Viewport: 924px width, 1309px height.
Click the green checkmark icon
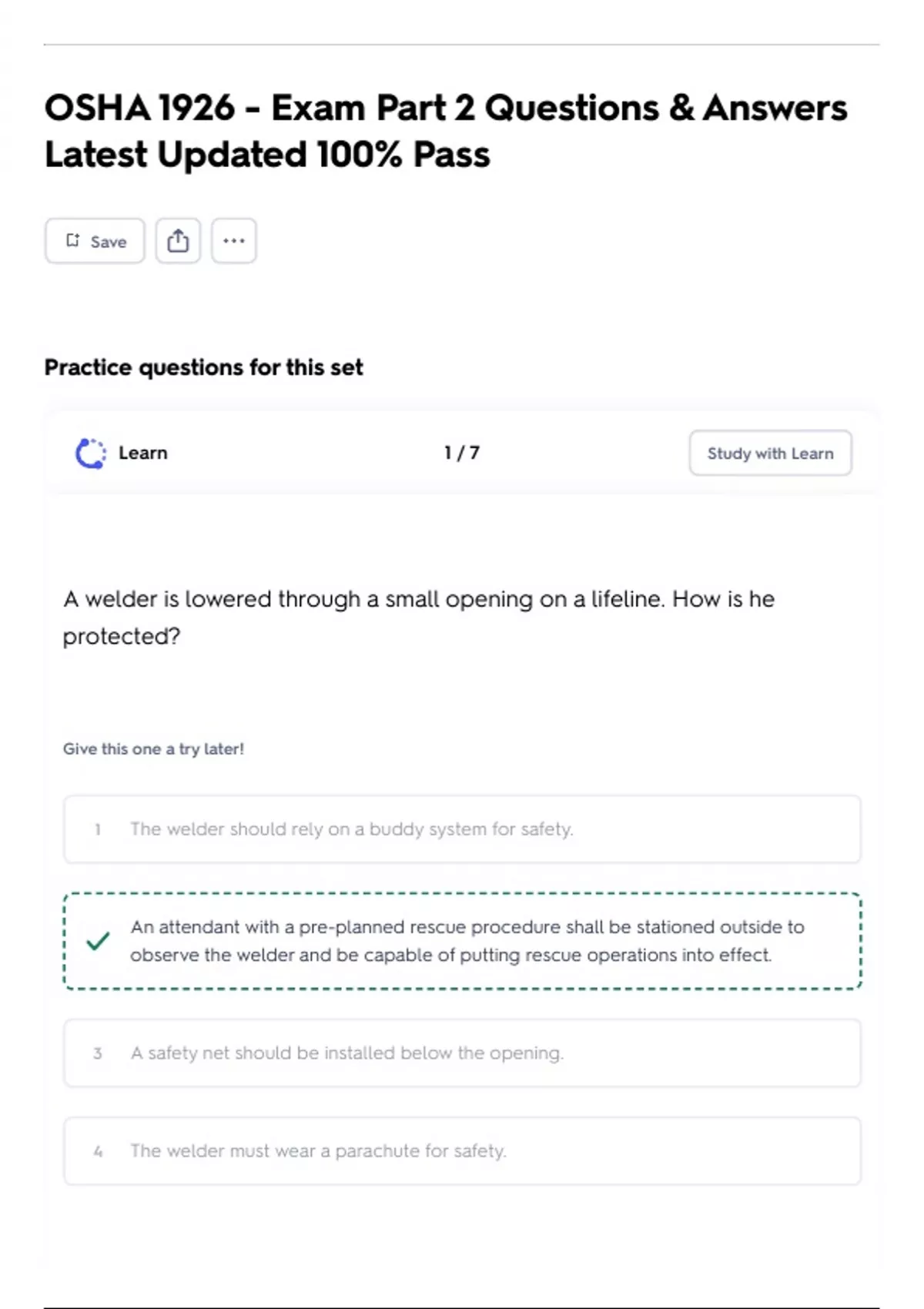(98, 941)
